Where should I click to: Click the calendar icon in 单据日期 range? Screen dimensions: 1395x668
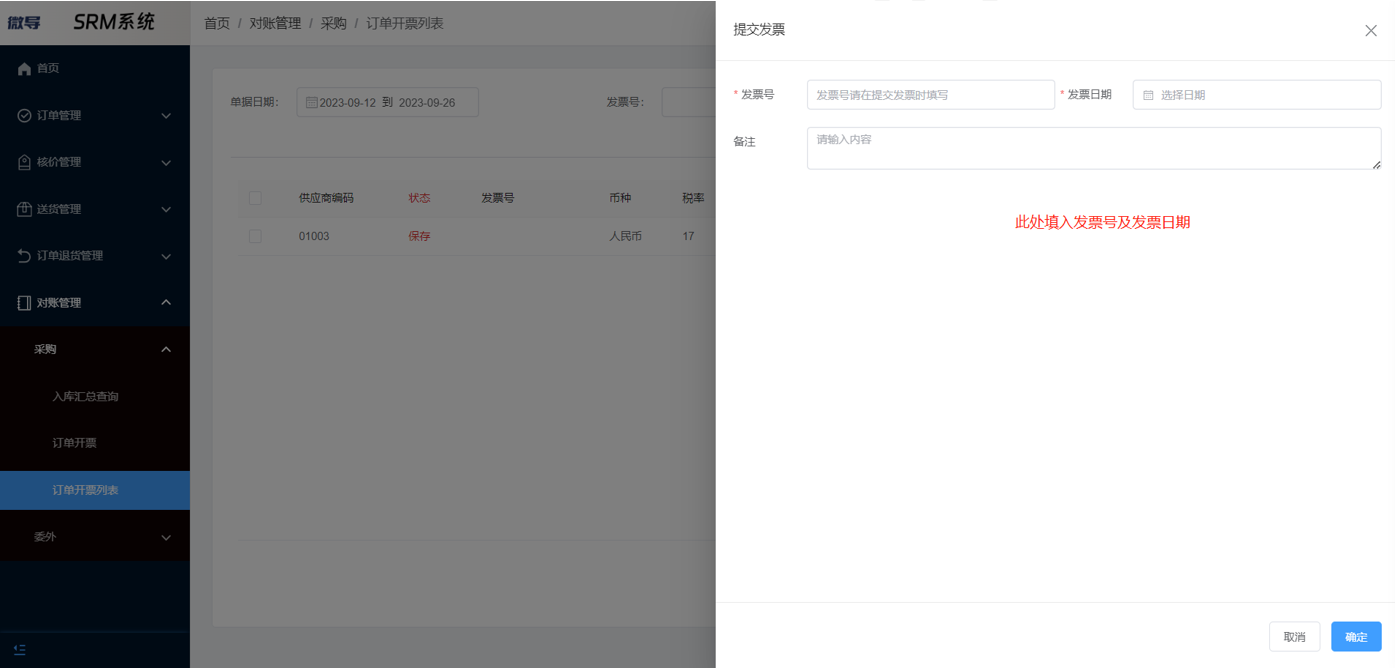click(311, 101)
